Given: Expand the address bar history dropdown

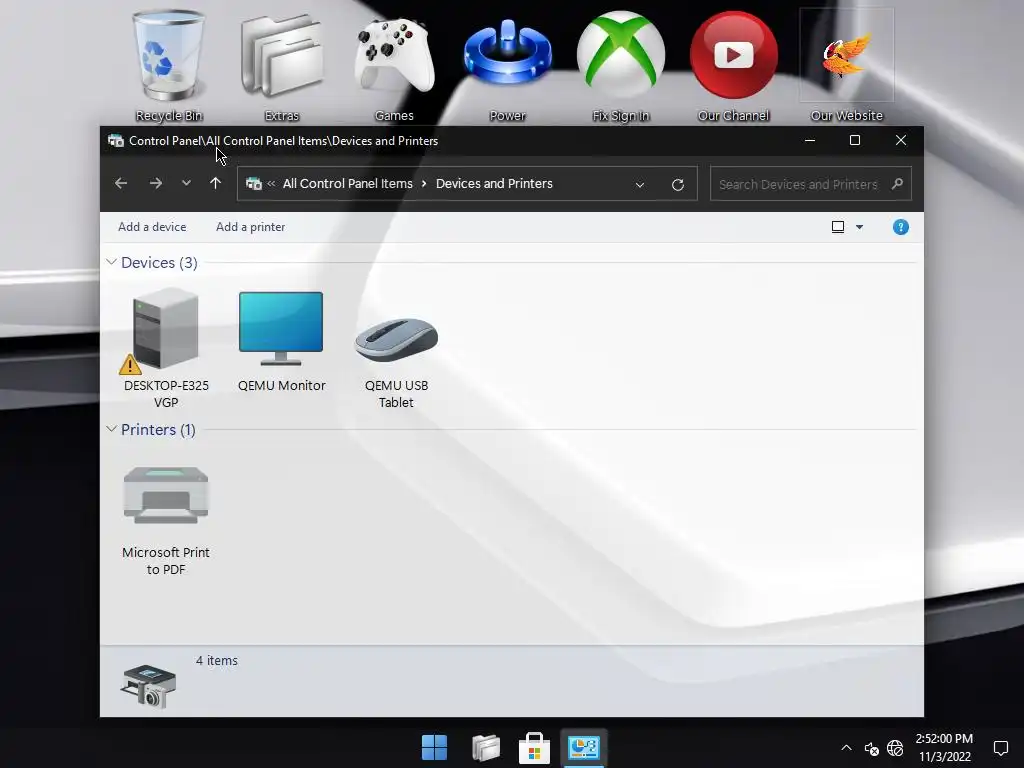Looking at the screenshot, I should point(640,185).
